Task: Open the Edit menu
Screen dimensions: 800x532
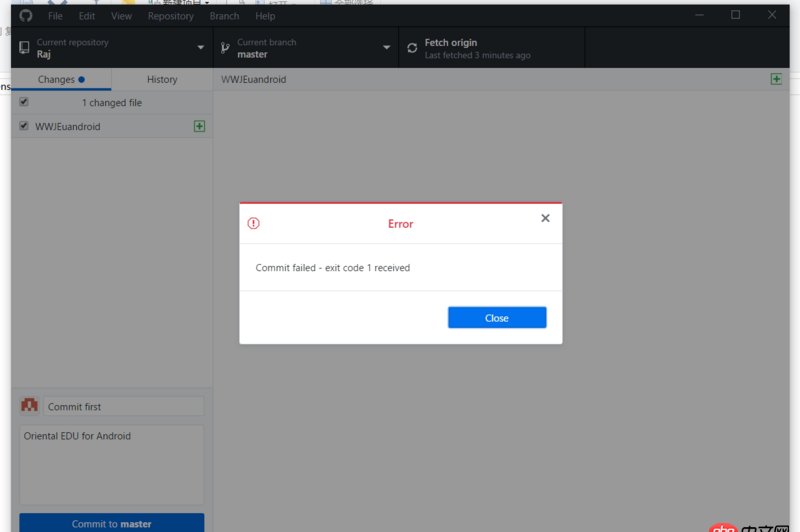Action: click(x=87, y=16)
